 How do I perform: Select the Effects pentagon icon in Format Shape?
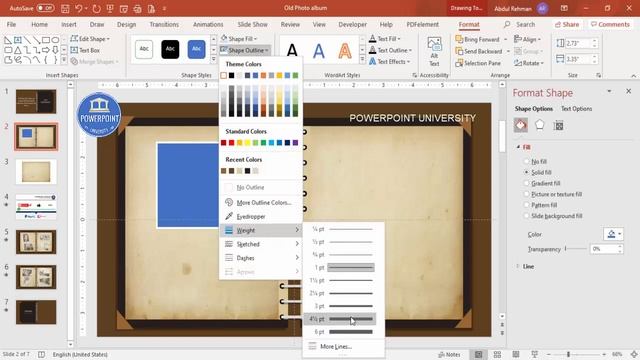(540, 125)
